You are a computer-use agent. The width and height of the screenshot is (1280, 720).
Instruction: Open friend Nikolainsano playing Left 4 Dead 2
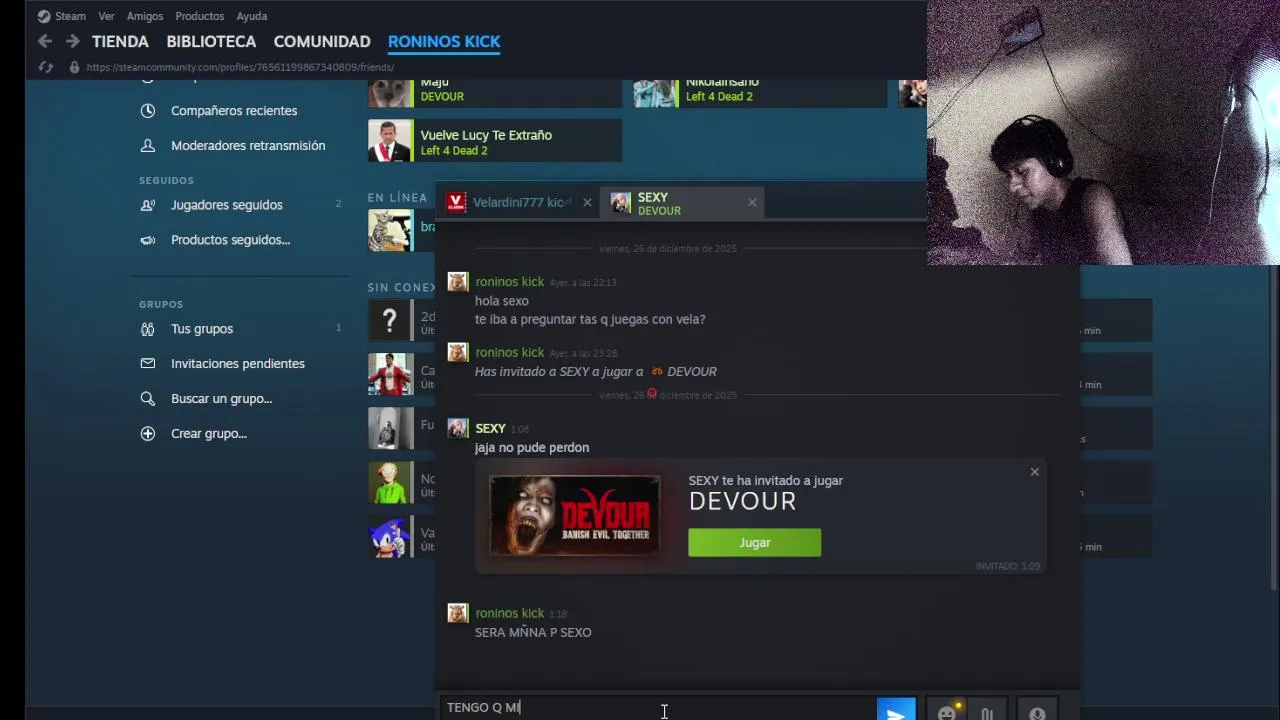click(x=760, y=92)
